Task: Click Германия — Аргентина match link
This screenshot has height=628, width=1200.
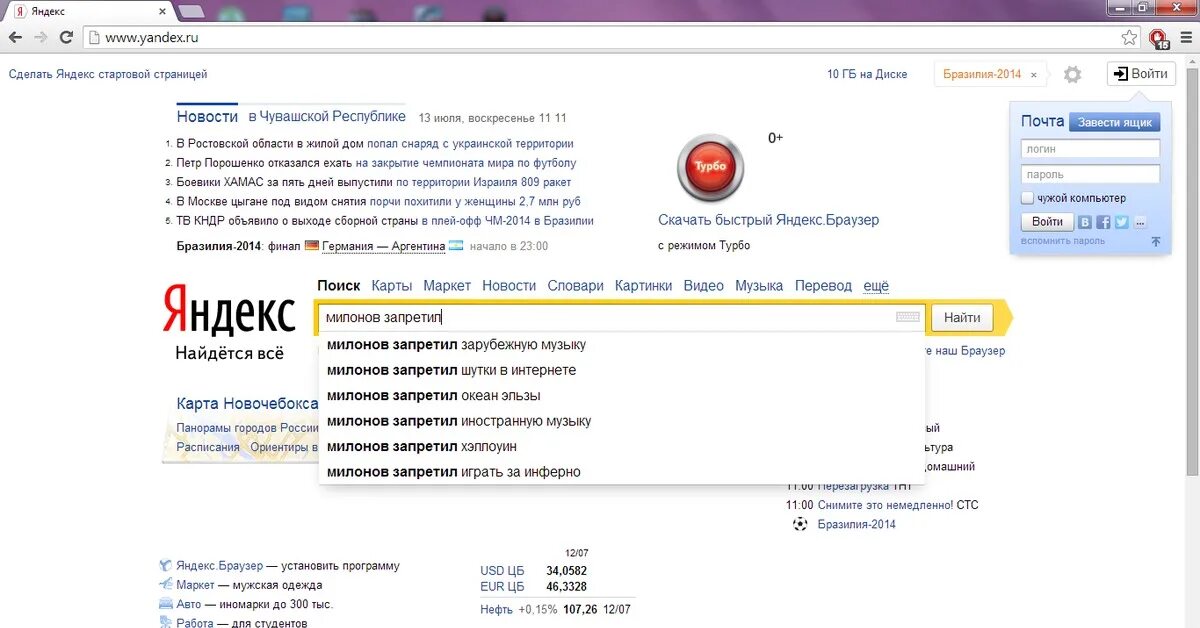Action: click(383, 246)
